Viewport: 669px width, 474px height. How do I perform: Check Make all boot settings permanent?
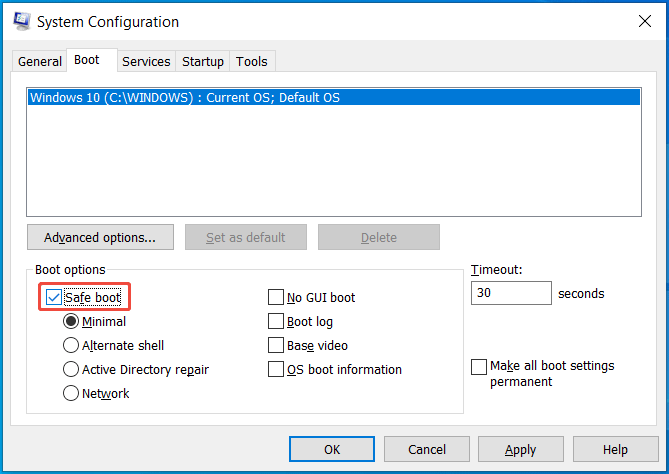[x=479, y=367]
